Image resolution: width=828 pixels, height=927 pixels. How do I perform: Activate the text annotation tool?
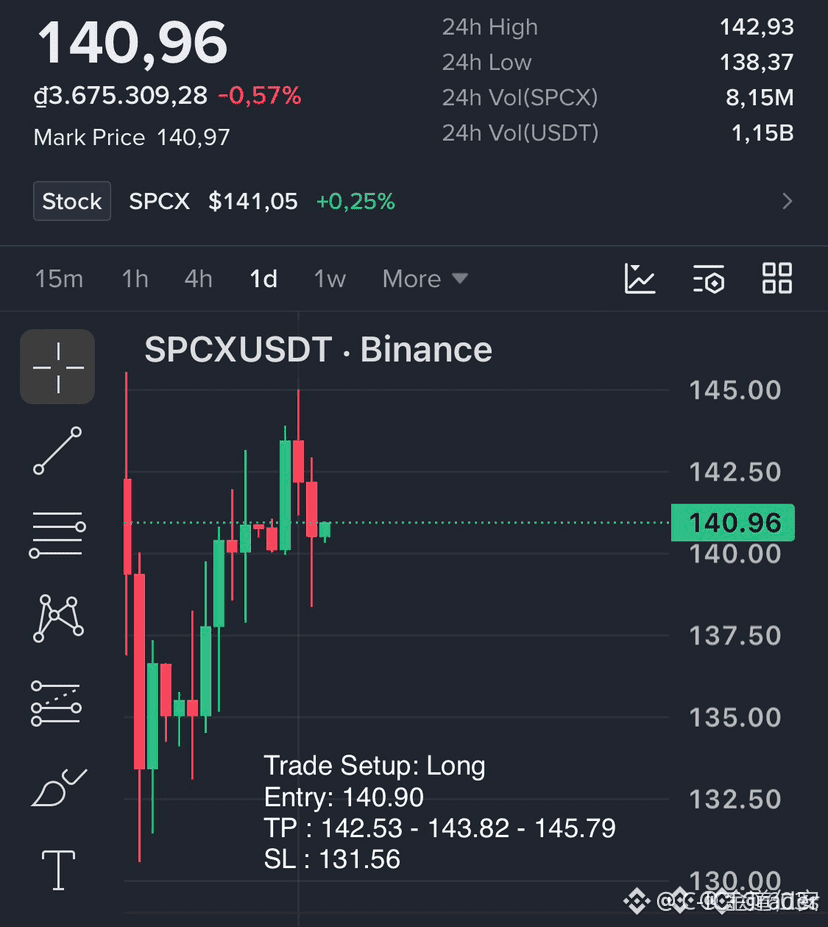point(58,870)
